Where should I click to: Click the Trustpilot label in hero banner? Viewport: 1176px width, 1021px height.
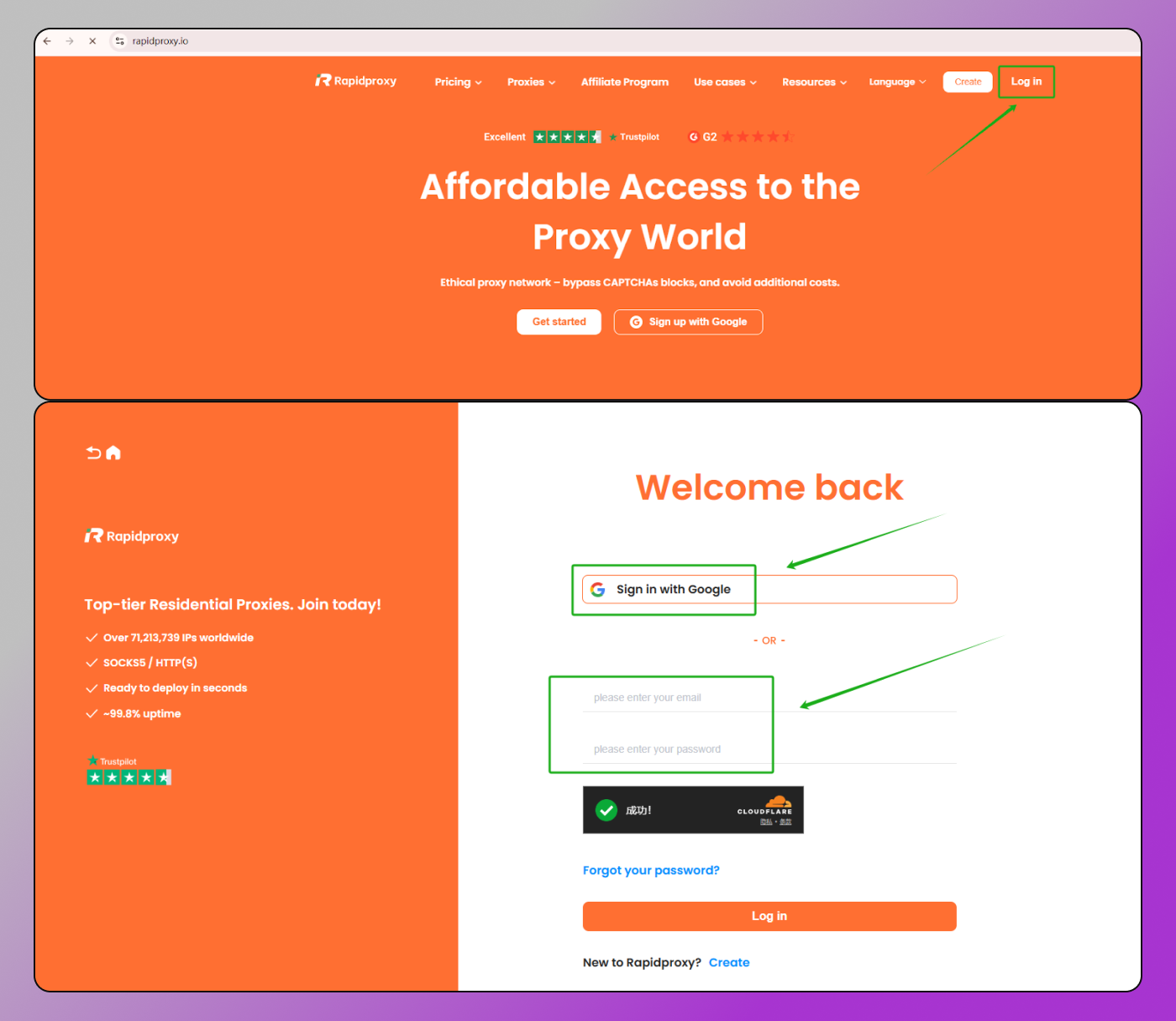point(634,137)
